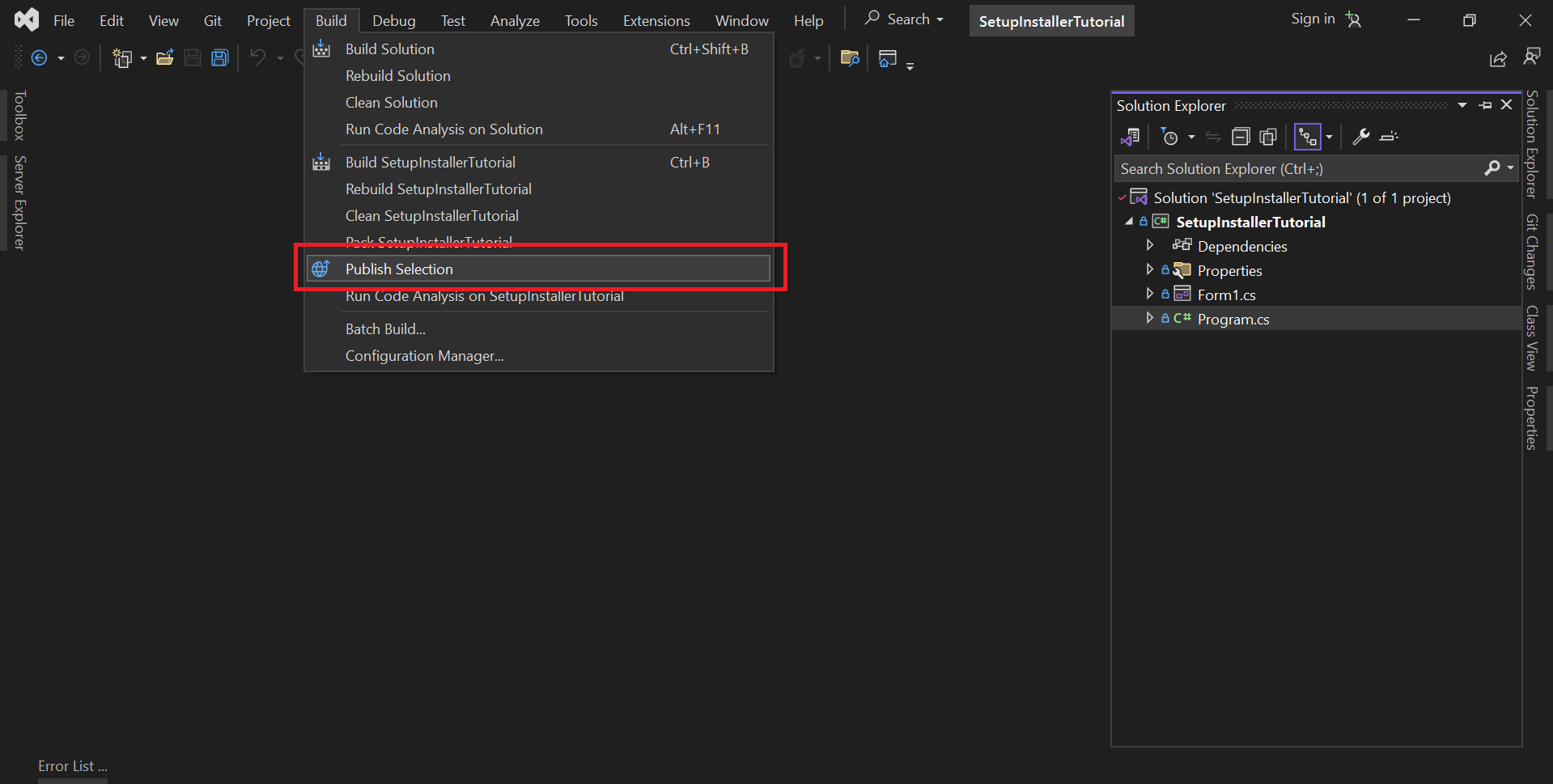1553x784 pixels.
Task: Select Program.cs in Solution Explorer
Action: (x=1233, y=319)
